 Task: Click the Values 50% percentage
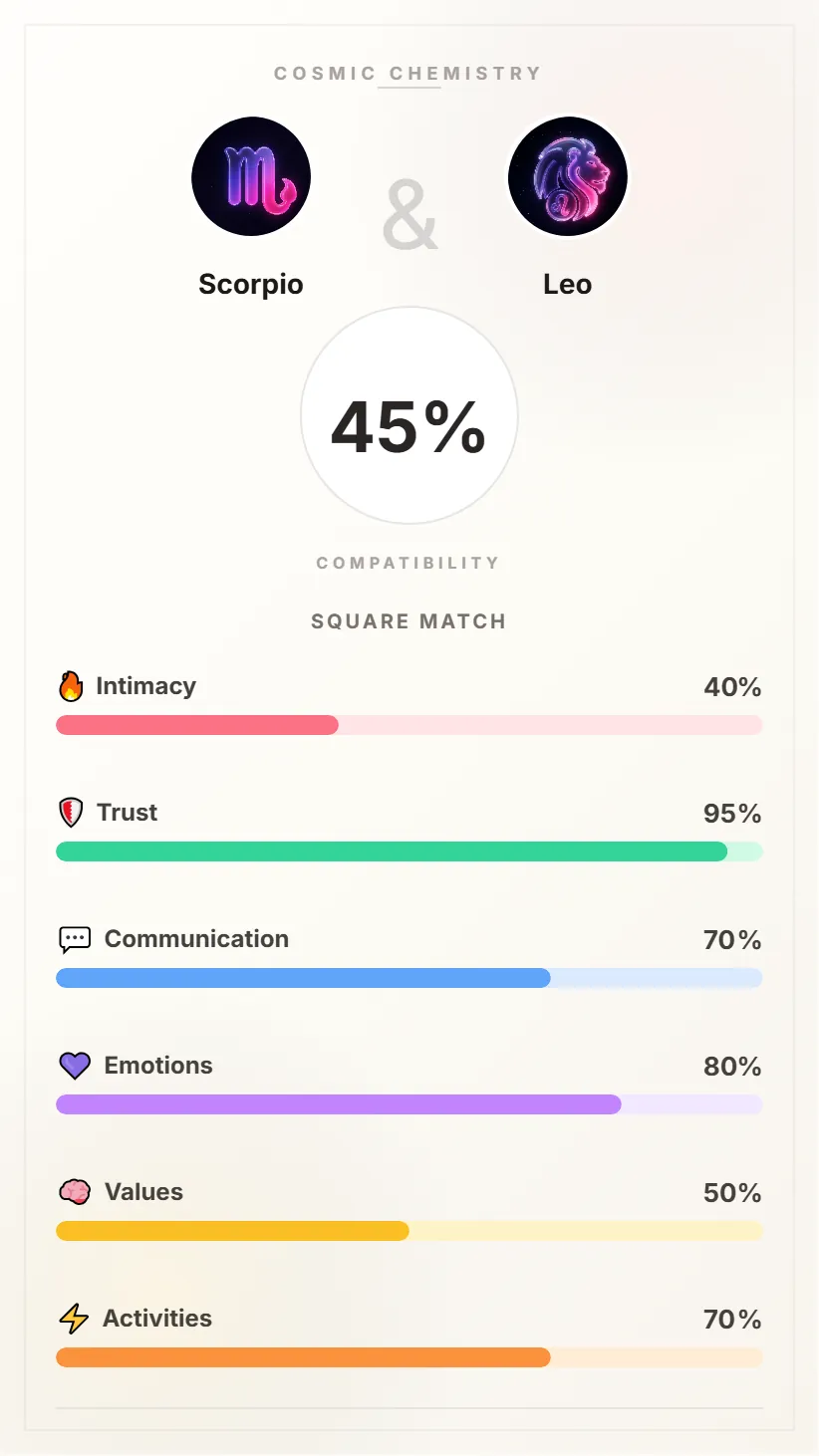click(733, 1193)
